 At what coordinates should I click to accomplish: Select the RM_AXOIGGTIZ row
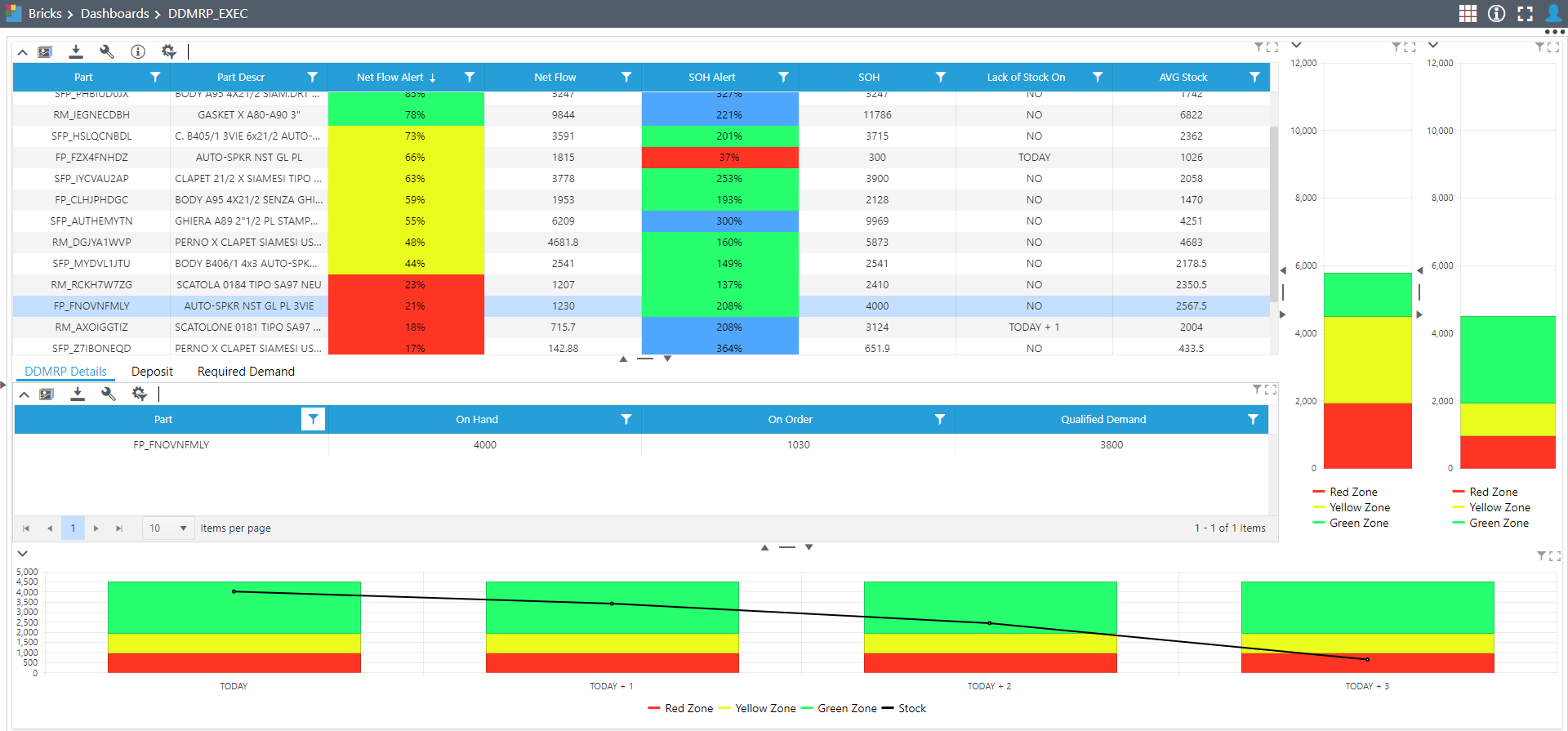(91, 327)
